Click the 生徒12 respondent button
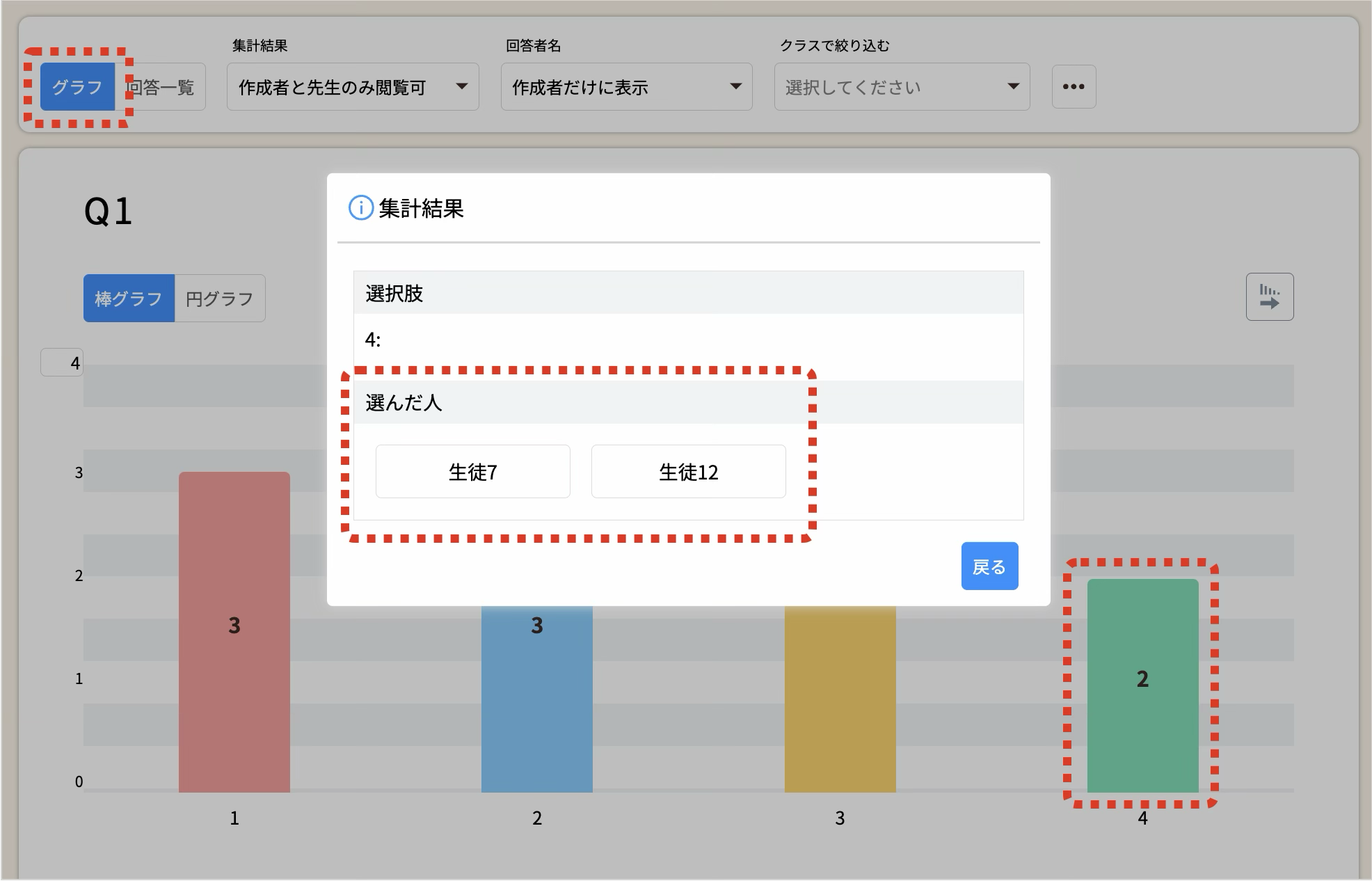 [688, 472]
